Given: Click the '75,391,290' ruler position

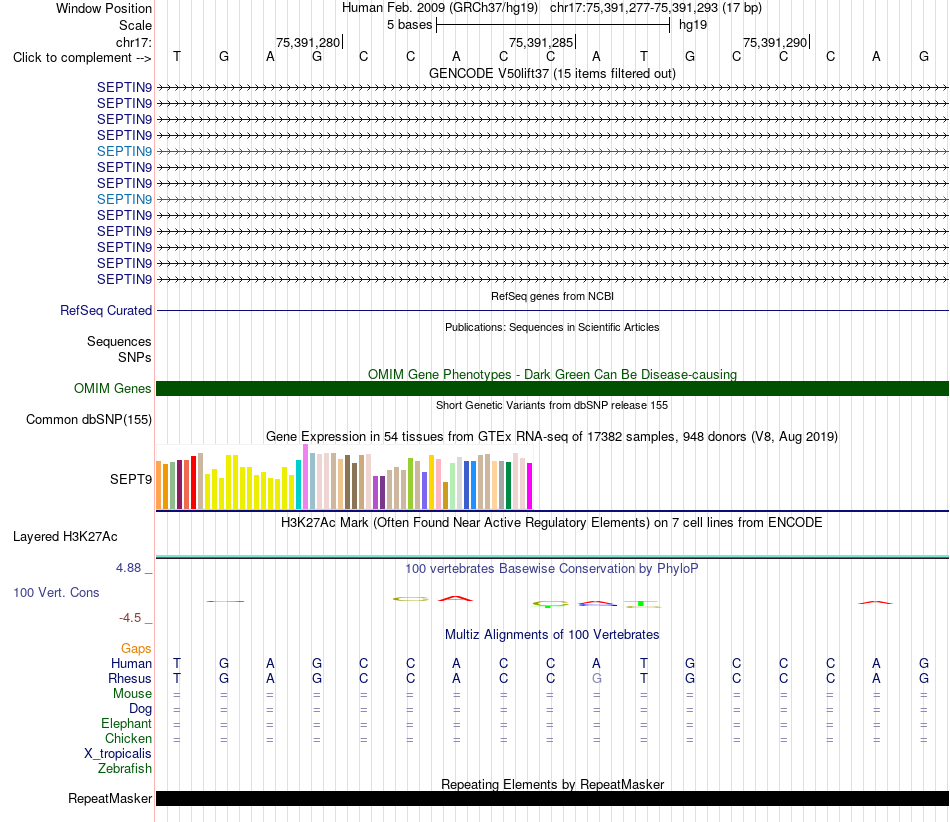Looking at the screenshot, I should click(x=775, y=42).
